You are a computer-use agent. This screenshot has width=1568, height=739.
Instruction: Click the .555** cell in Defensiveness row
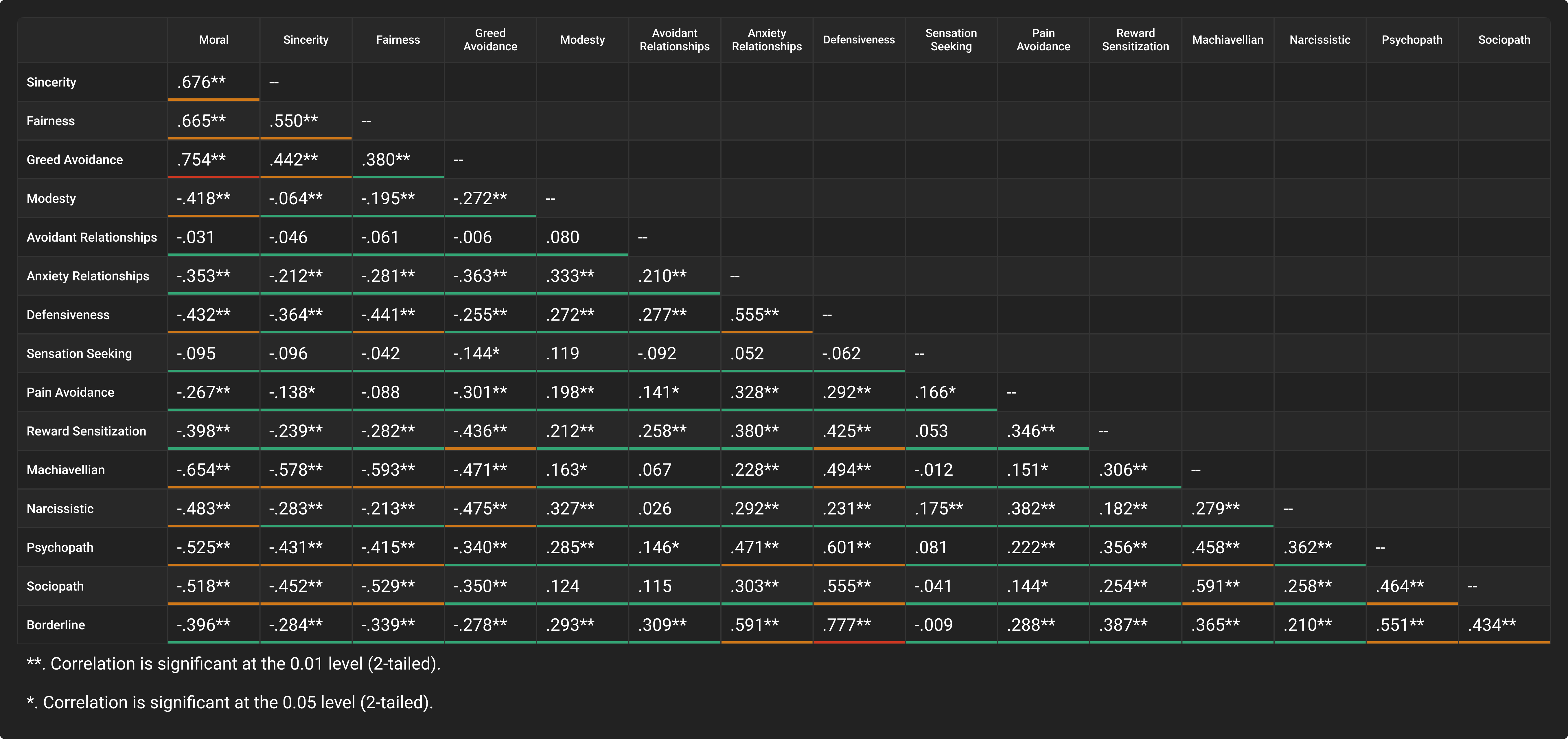tap(767, 315)
